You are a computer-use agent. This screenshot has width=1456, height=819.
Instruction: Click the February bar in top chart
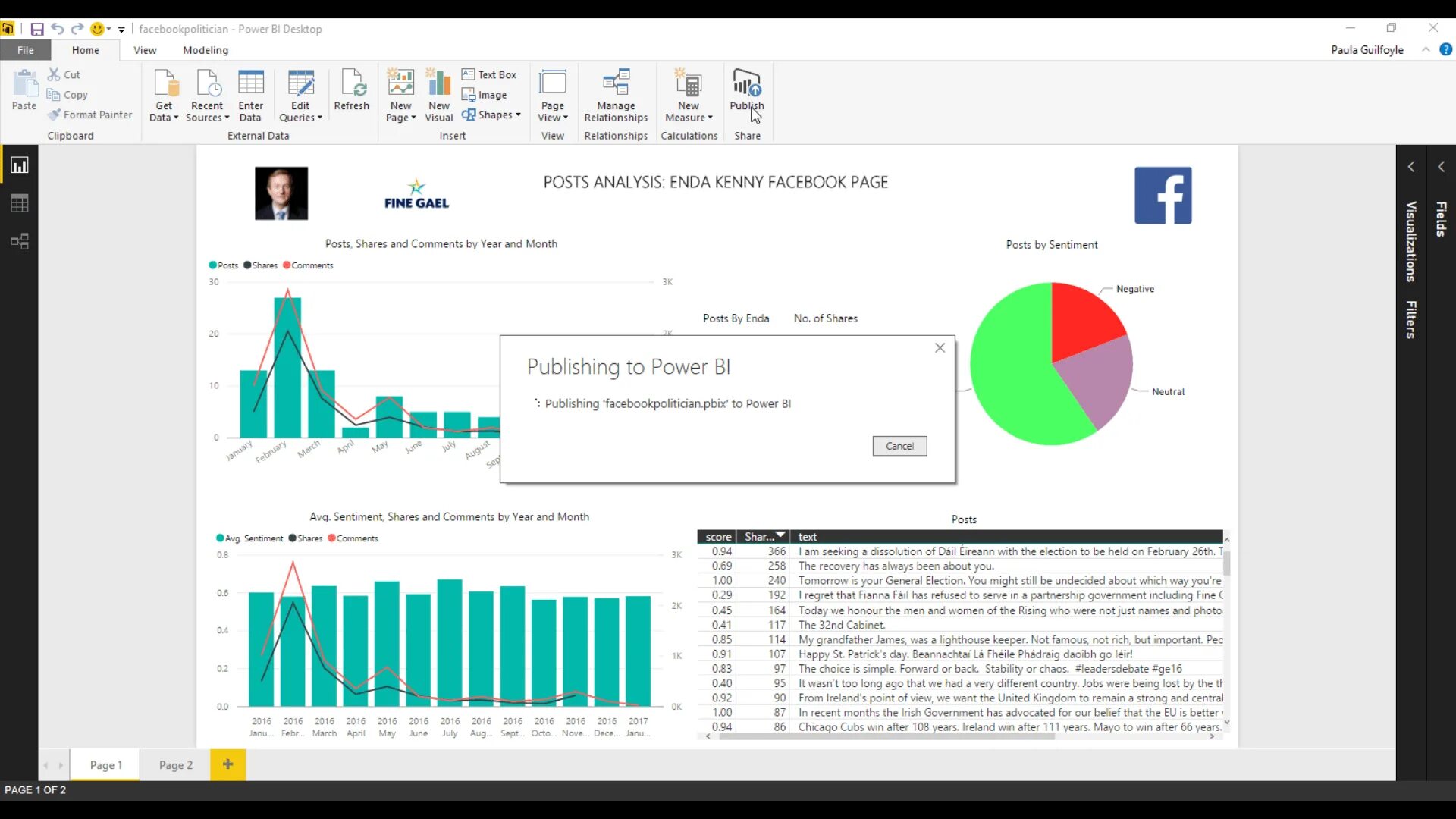287,368
